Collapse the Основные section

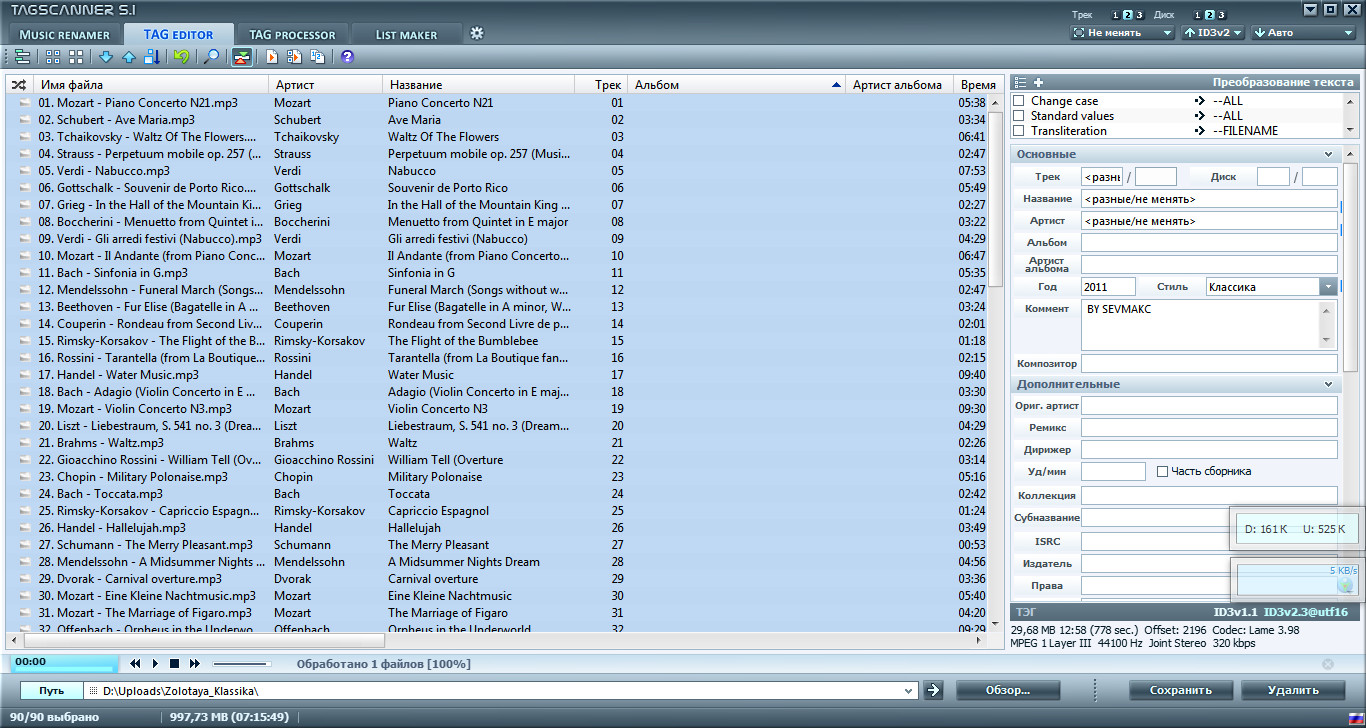tap(1329, 155)
